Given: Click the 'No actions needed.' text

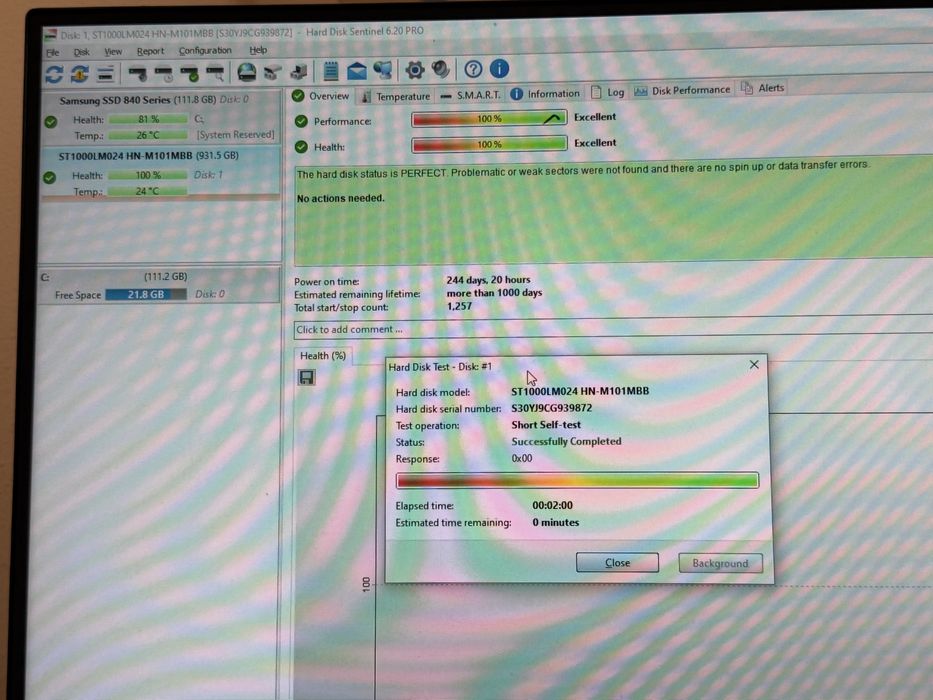Looking at the screenshot, I should click(x=340, y=198).
